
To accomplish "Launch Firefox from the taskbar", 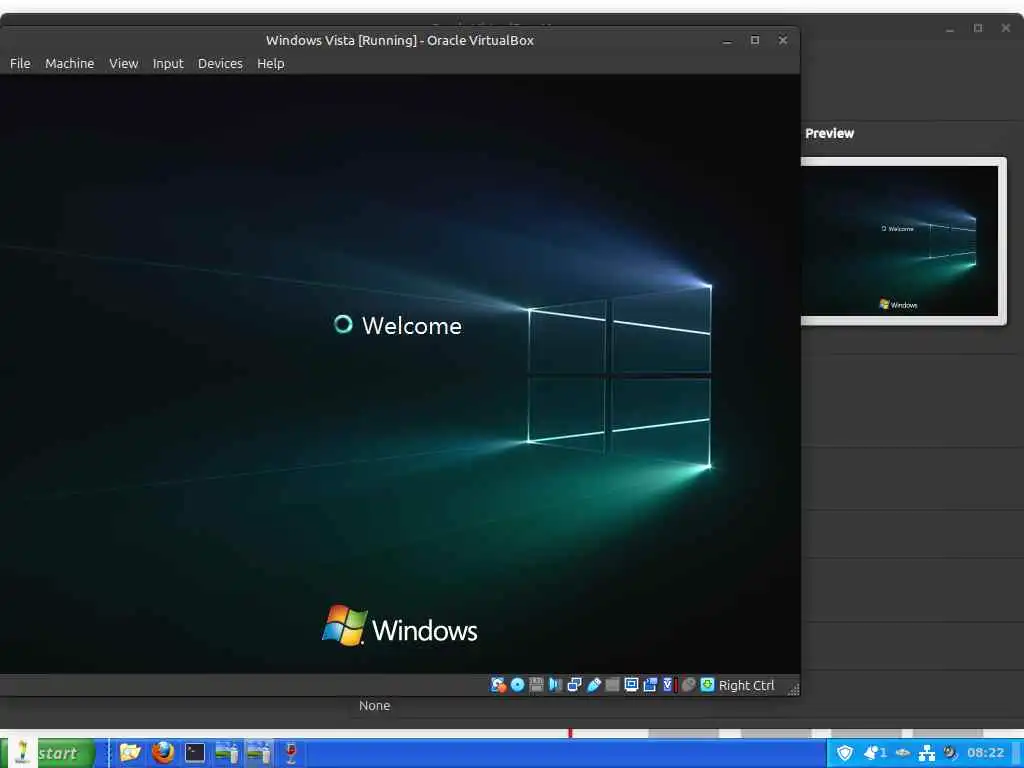I will (163, 753).
